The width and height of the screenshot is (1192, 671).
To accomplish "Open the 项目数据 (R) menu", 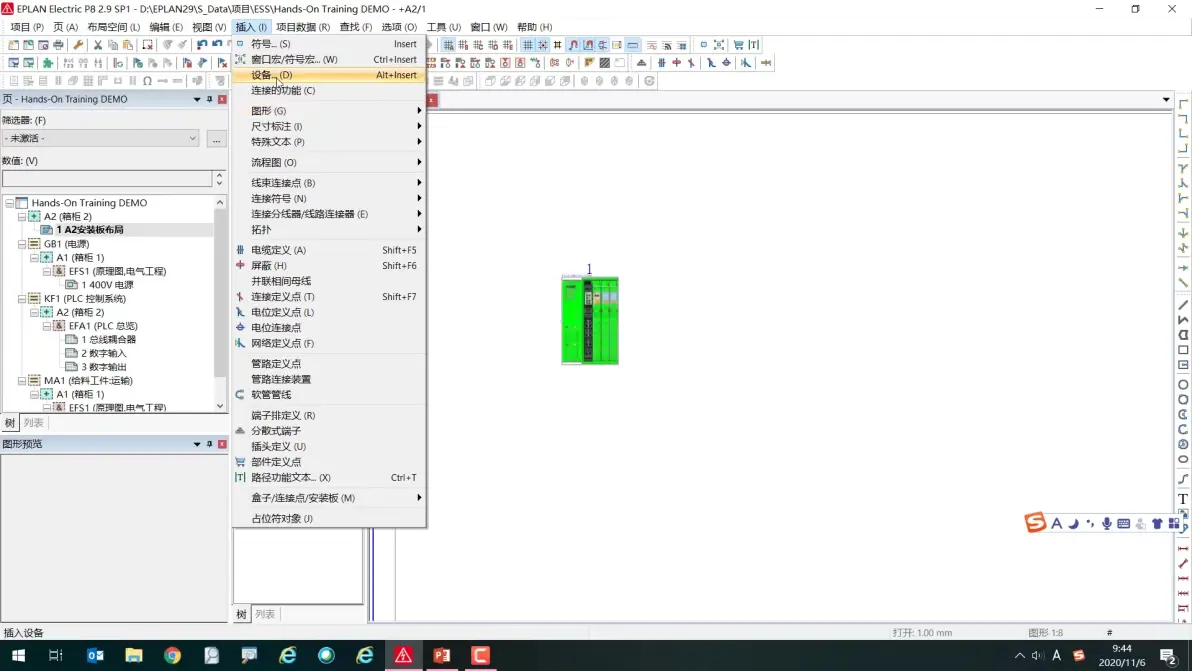I will coord(303,27).
